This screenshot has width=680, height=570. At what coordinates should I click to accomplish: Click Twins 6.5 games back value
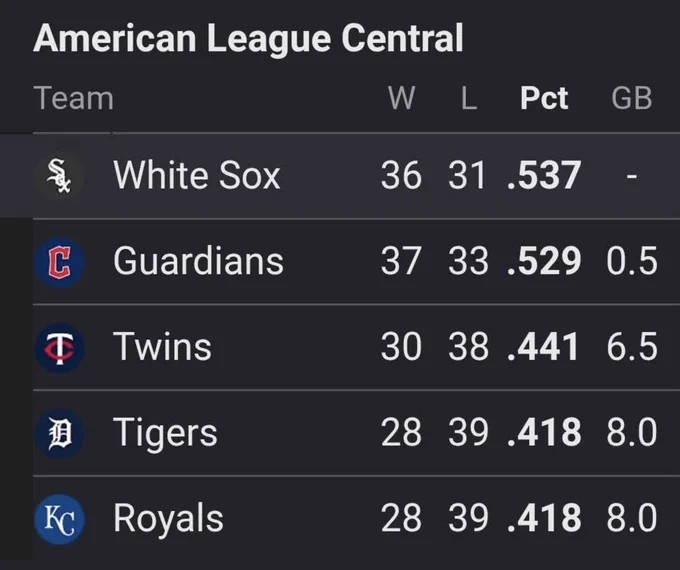[632, 346]
